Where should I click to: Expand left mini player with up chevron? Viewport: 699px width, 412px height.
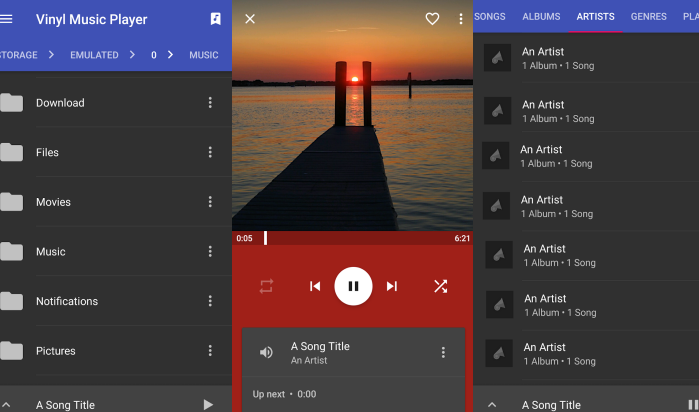click(x=6, y=405)
